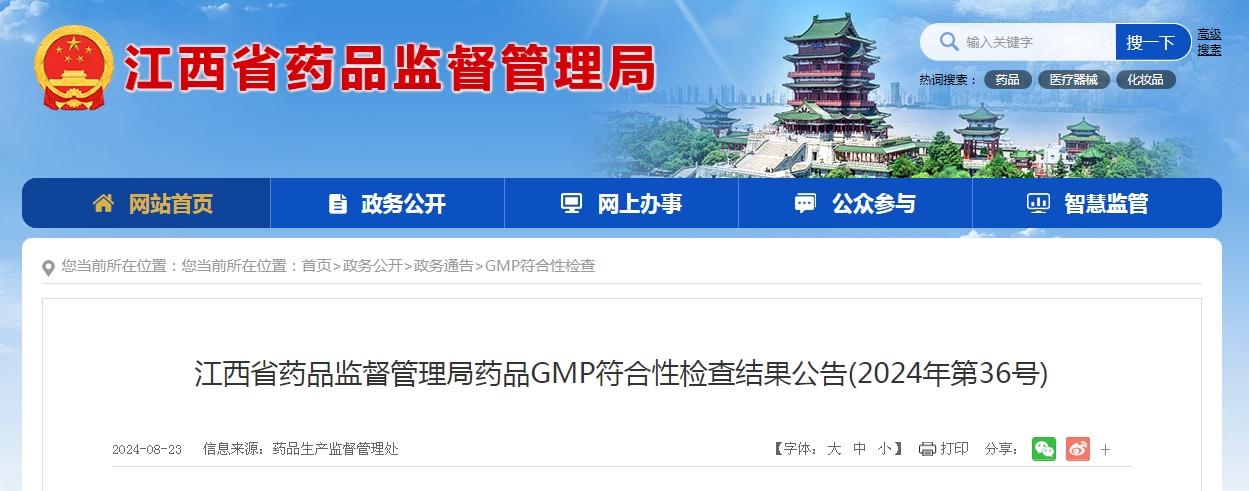
Task: Select hot search tag 医疗器械
Action: pyautogui.click(x=1073, y=80)
